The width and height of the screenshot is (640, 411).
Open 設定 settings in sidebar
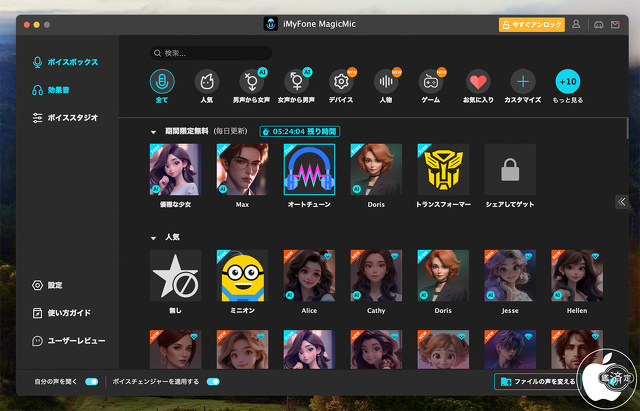pyautogui.click(x=47, y=285)
